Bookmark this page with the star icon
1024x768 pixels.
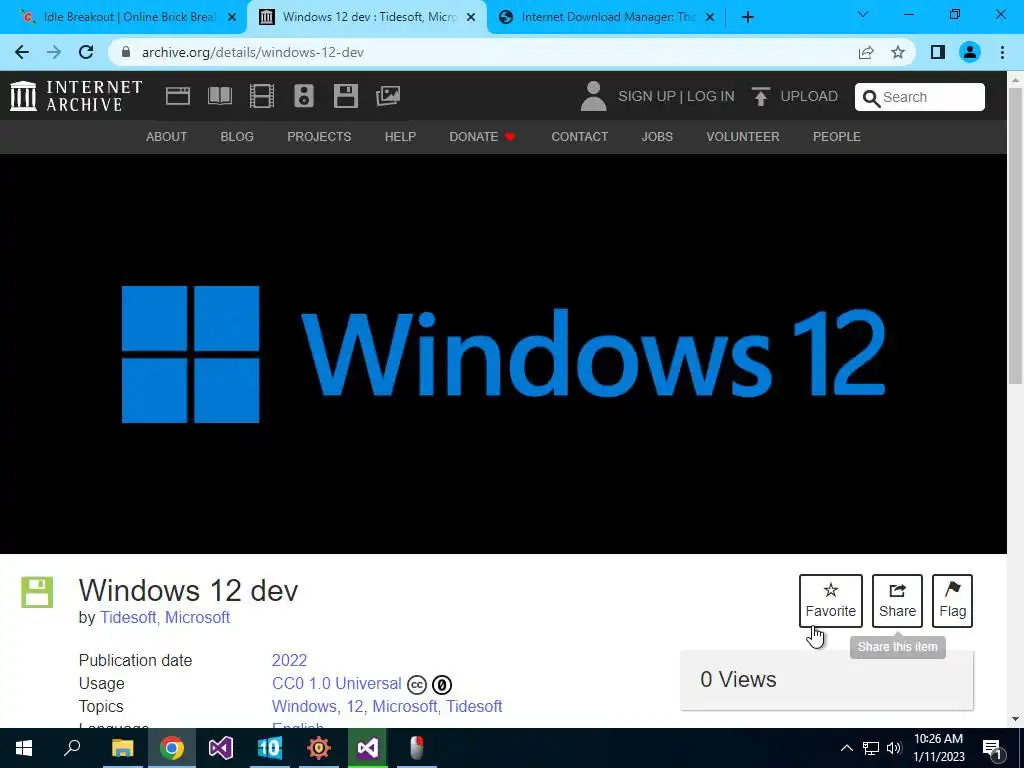tap(898, 52)
